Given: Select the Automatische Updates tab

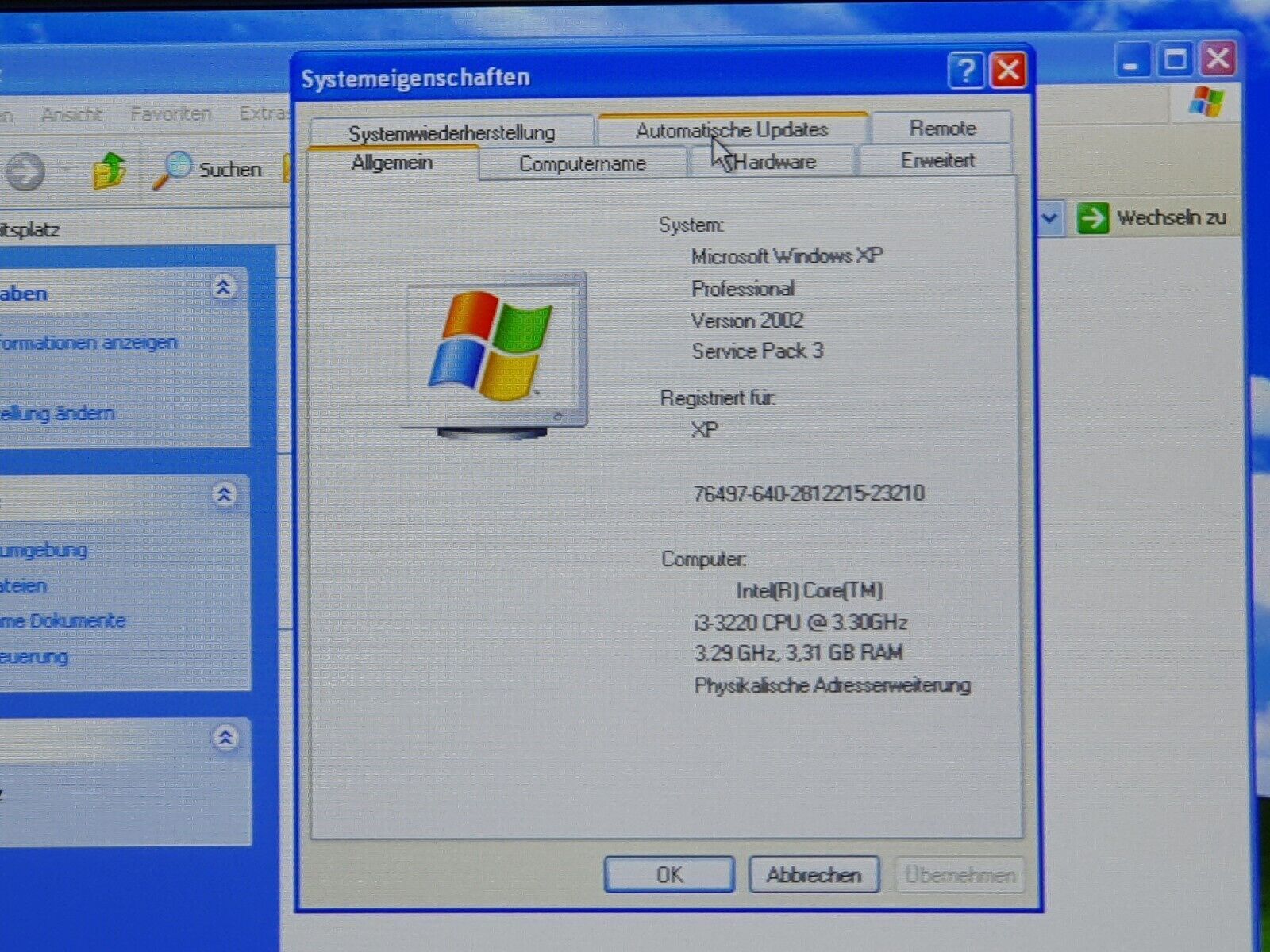Looking at the screenshot, I should 731,130.
